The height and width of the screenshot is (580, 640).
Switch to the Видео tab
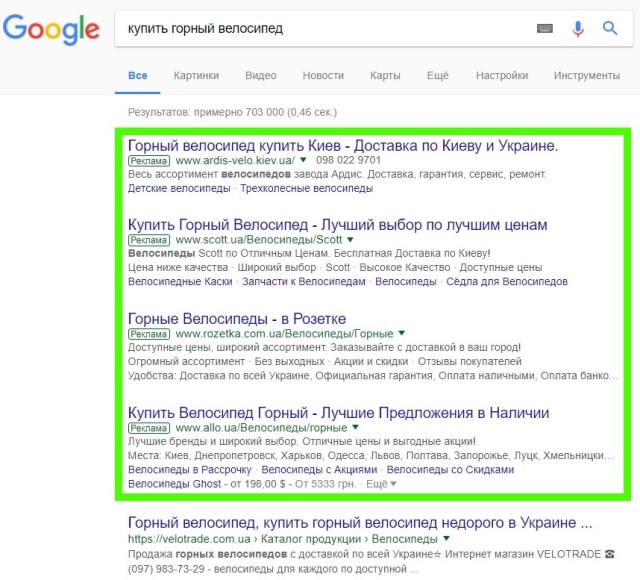(x=260, y=76)
